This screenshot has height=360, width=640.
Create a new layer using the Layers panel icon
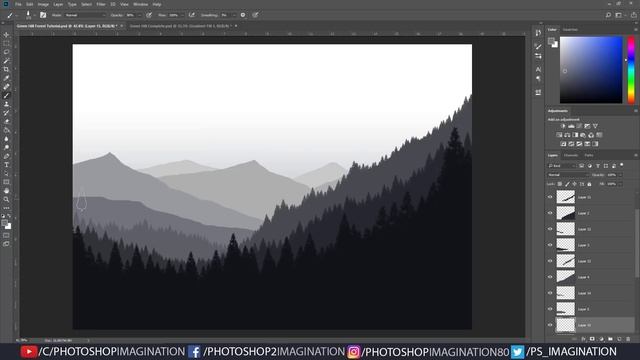(x=619, y=339)
